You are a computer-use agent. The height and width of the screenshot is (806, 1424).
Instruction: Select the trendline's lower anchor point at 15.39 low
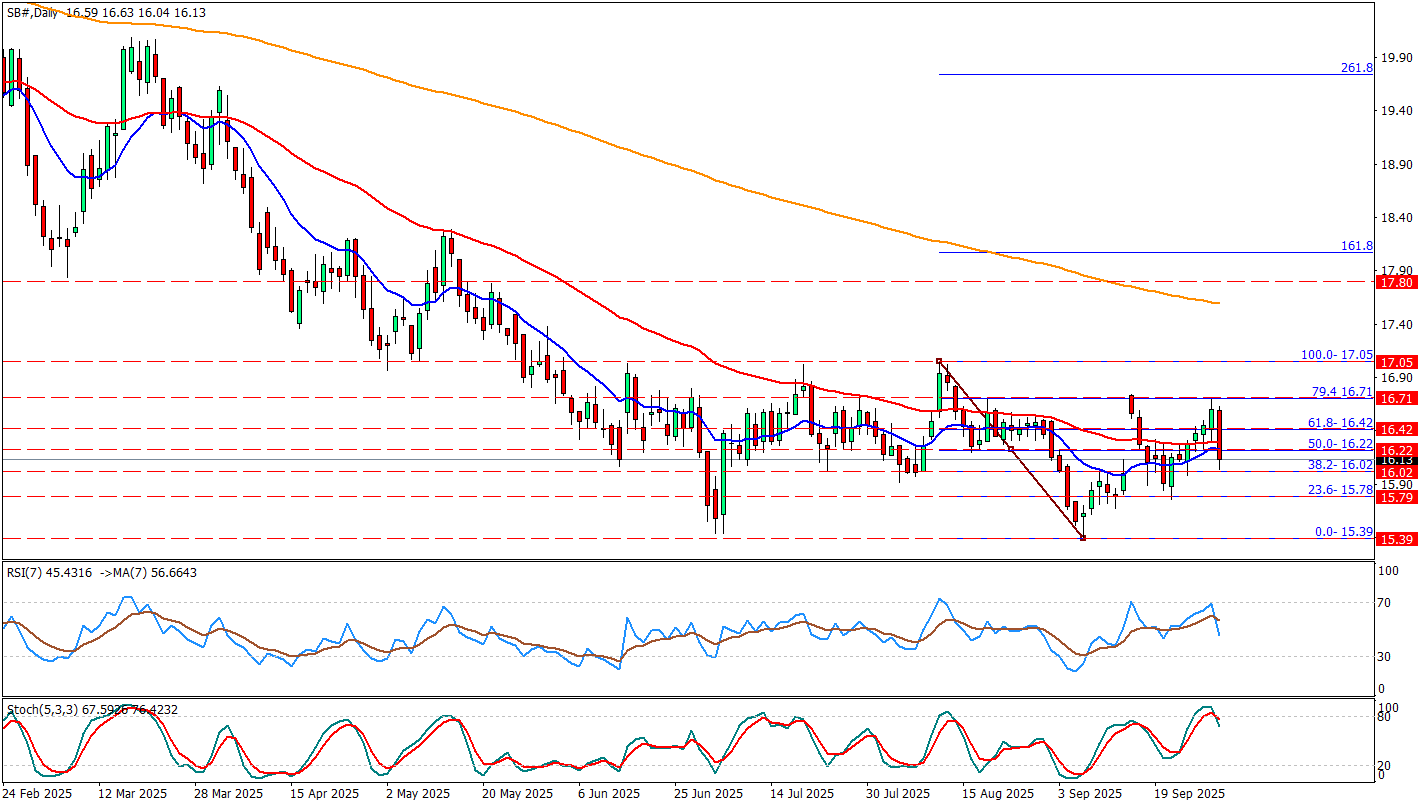[1083, 538]
